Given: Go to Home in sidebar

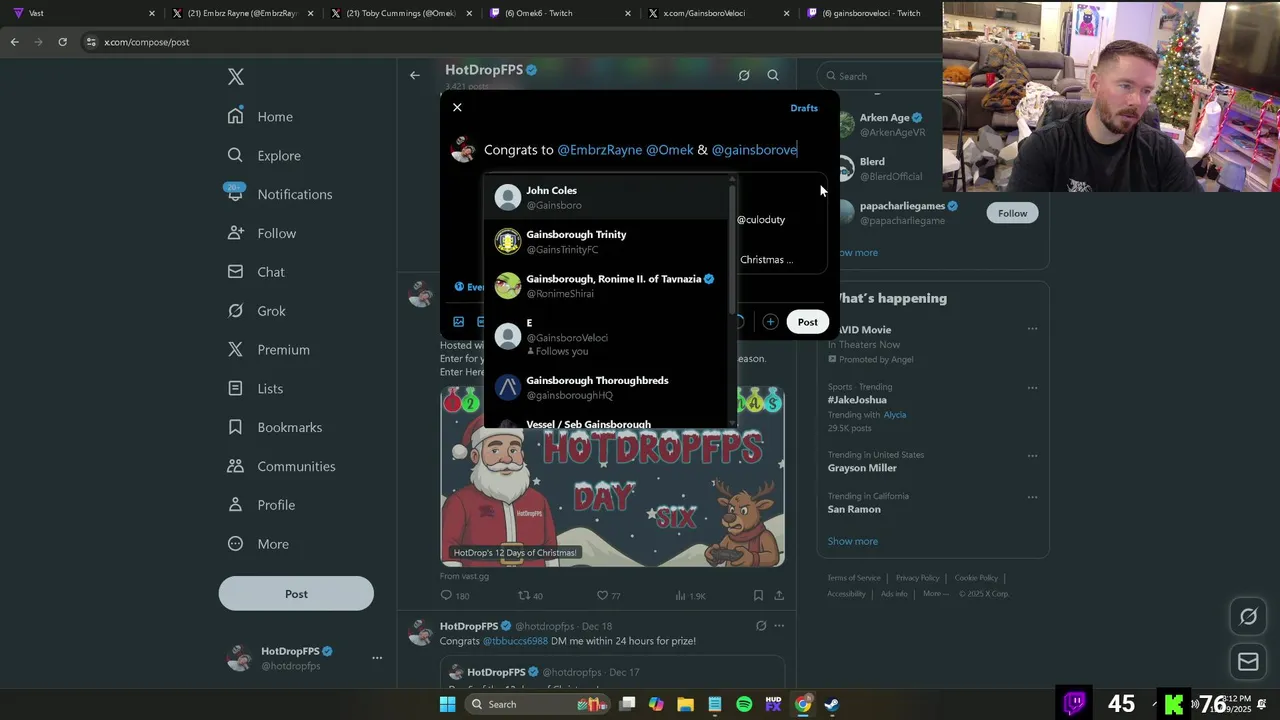Looking at the screenshot, I should tap(260, 116).
